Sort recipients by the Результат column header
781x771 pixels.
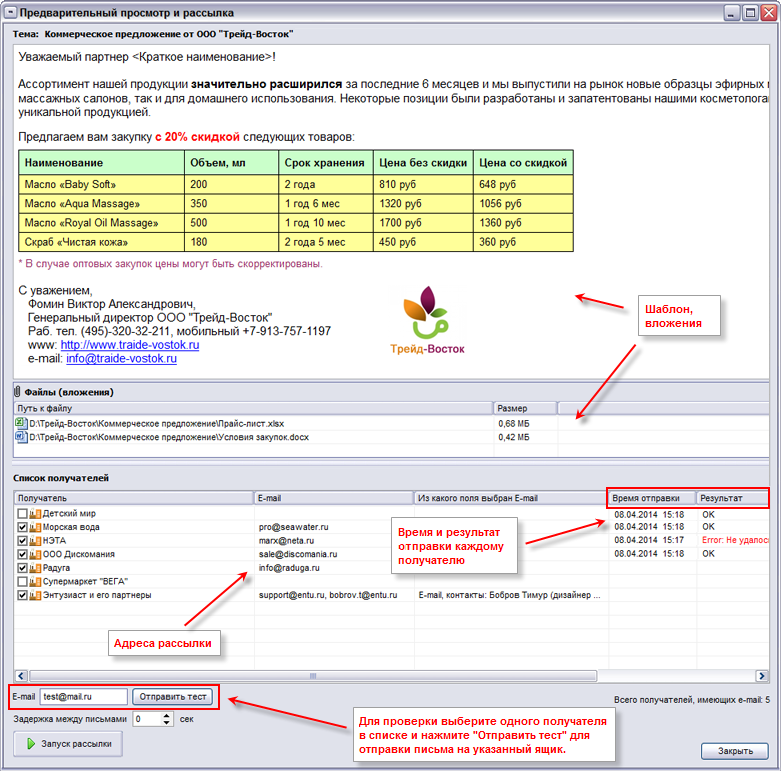[731, 497]
